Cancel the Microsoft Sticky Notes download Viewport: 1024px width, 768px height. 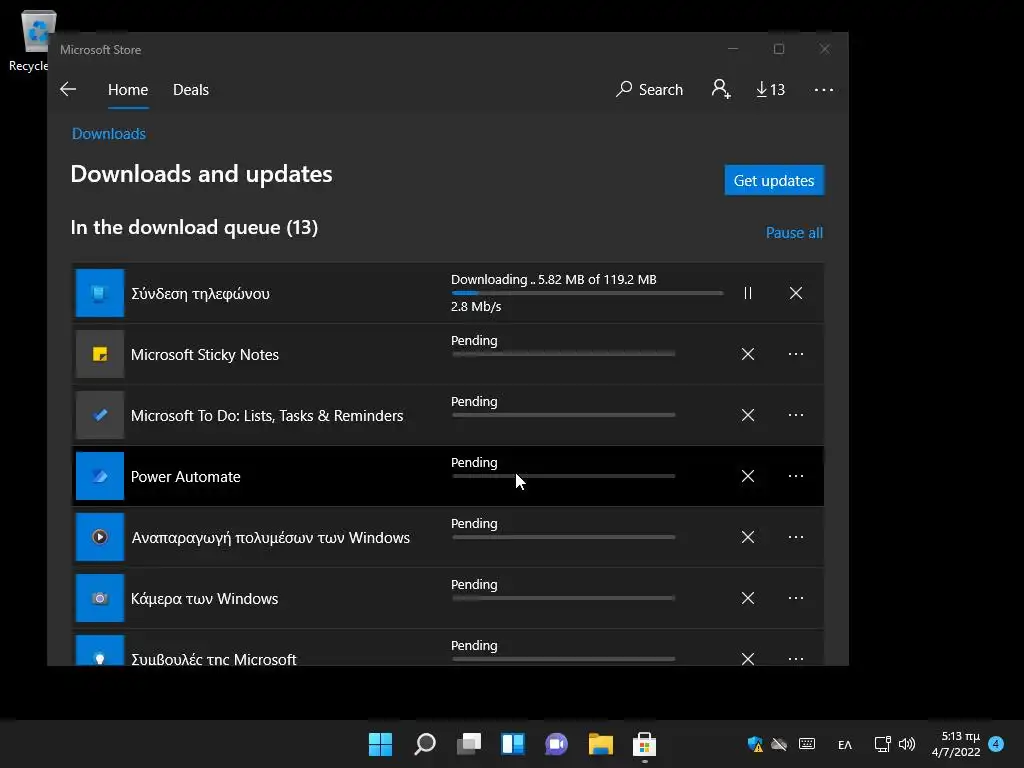click(748, 354)
